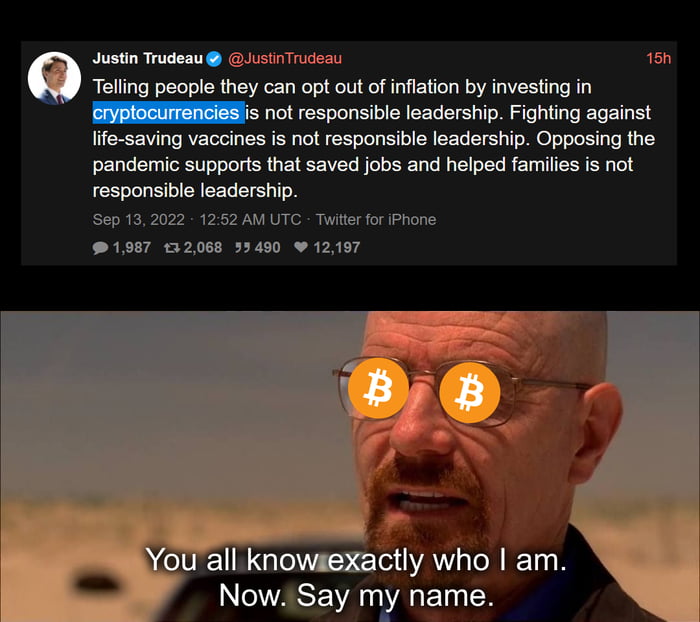Open Justin Trudeau's profile avatar
The height and width of the screenshot is (622, 700).
pos(54,78)
